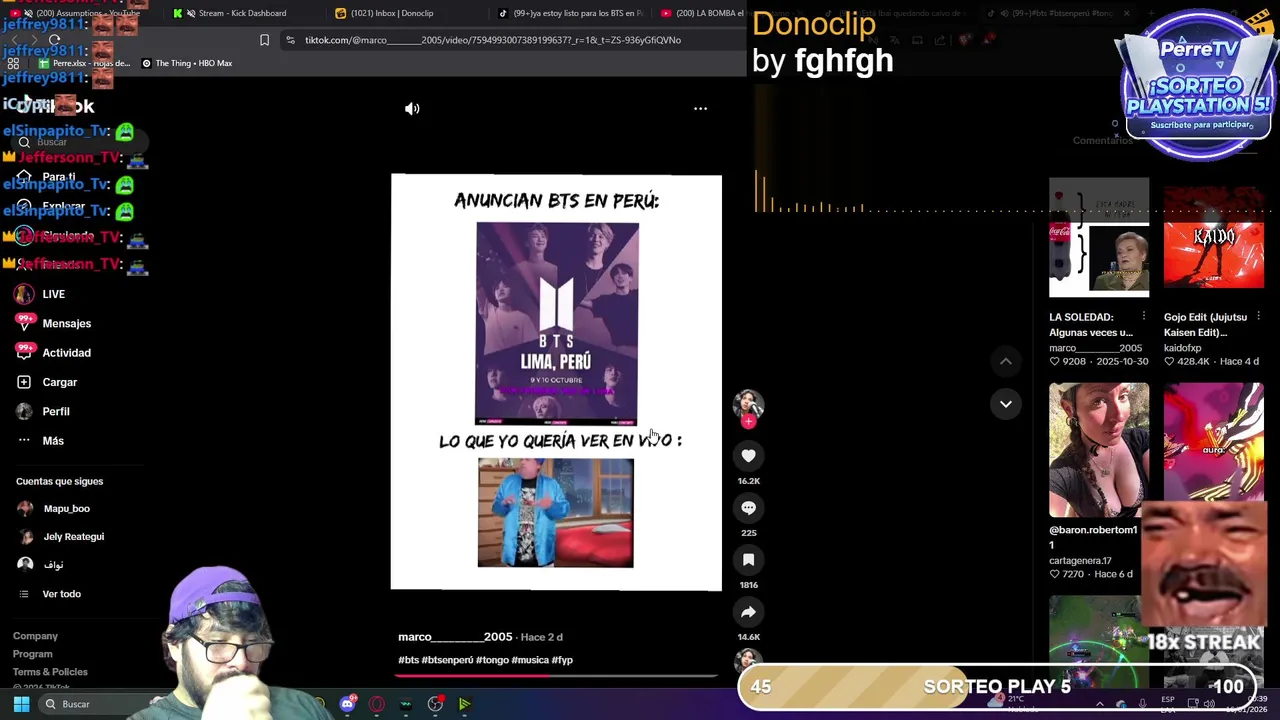
Task: Open The Thing HBO Max bookmark
Action: coord(187,63)
